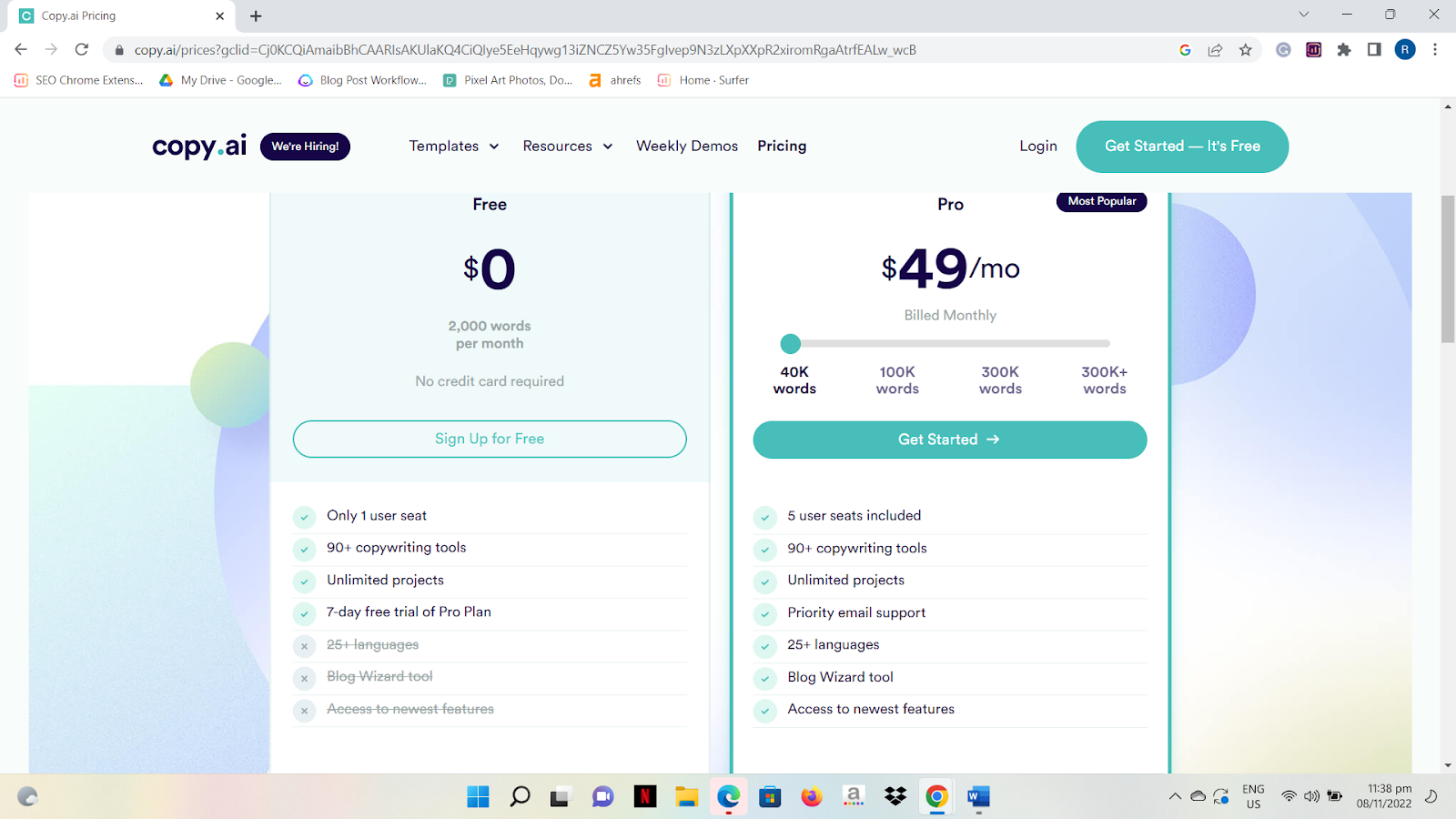The width and height of the screenshot is (1456, 819).
Task: Open Task View on the taskbar
Action: coord(560,797)
